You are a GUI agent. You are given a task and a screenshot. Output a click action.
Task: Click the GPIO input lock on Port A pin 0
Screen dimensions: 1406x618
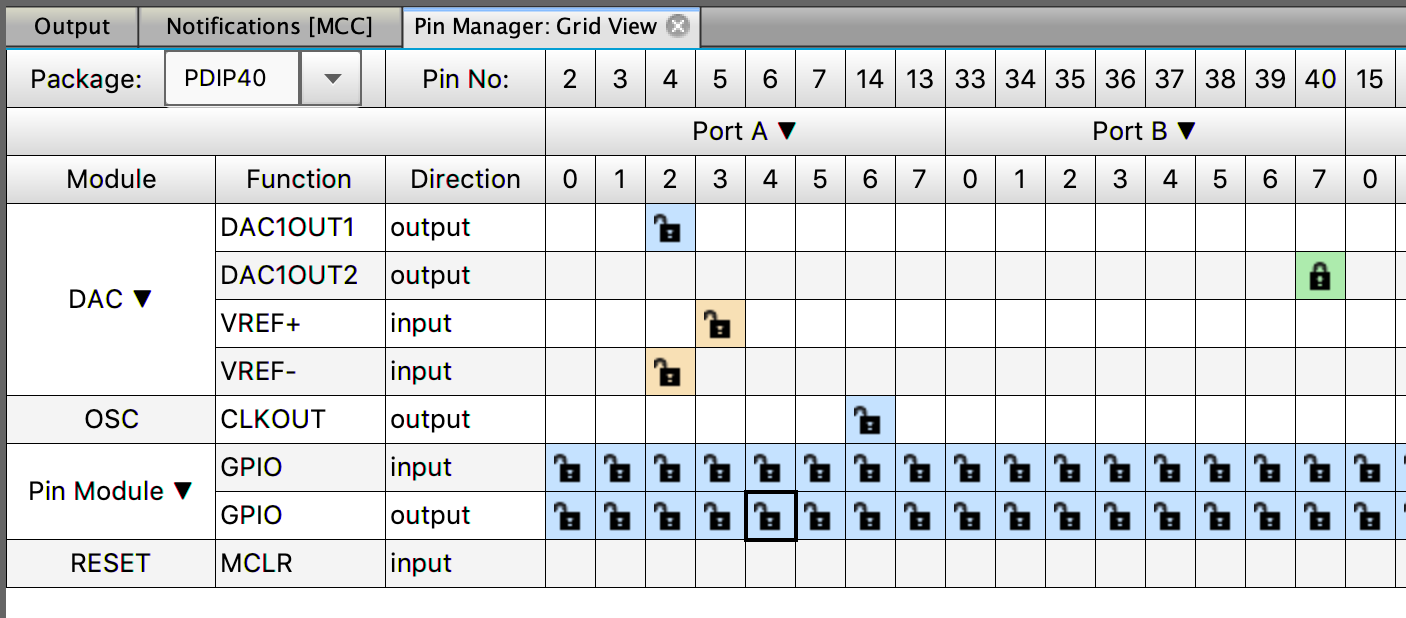click(x=570, y=468)
